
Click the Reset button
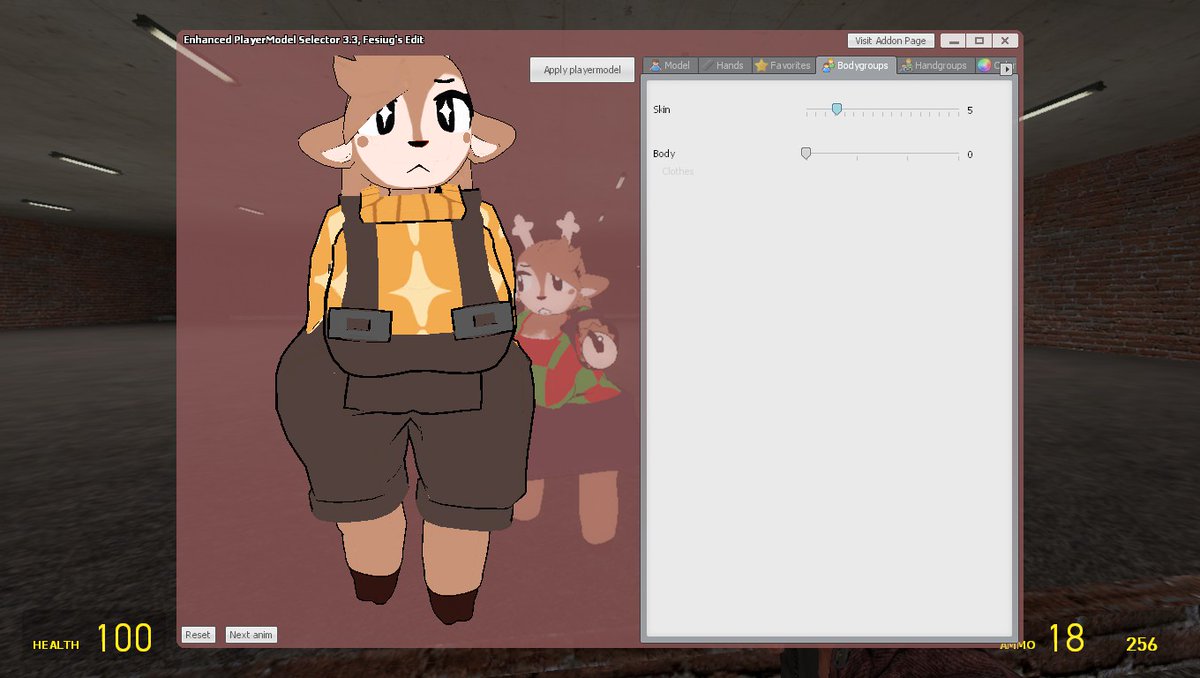click(197, 634)
